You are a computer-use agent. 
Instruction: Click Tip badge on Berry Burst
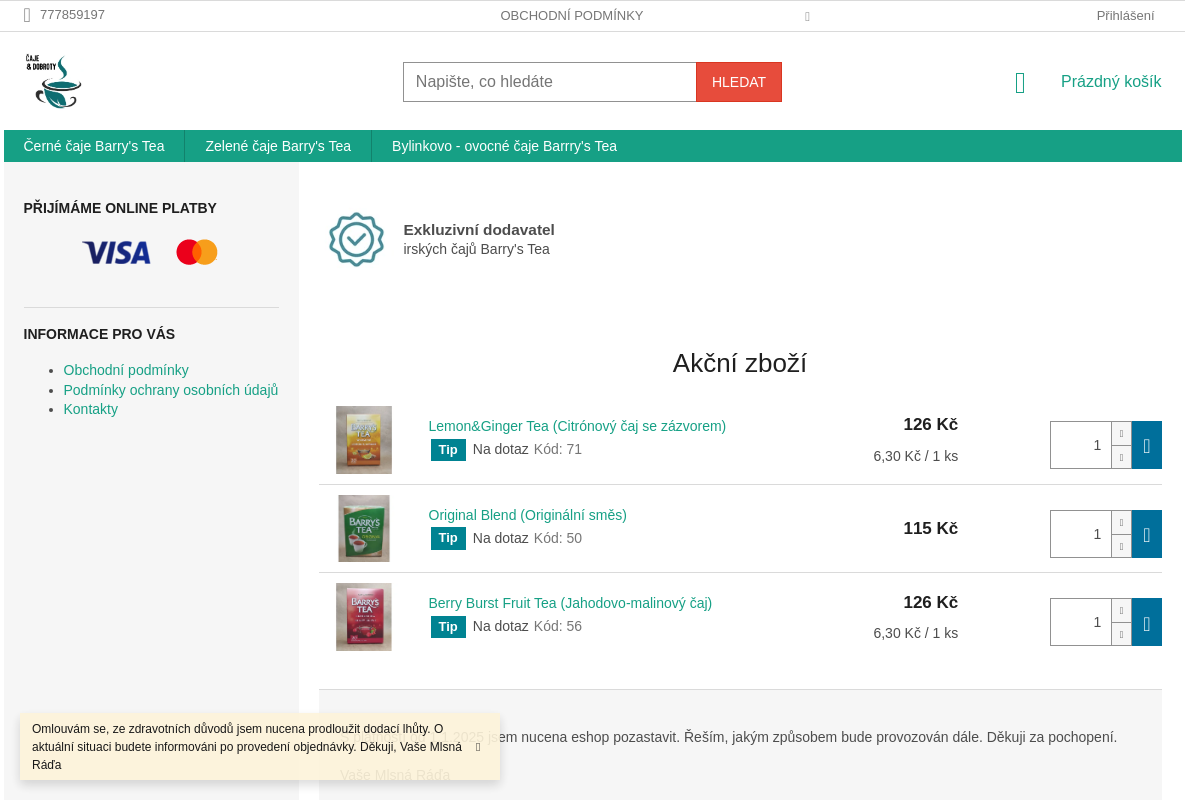448,627
